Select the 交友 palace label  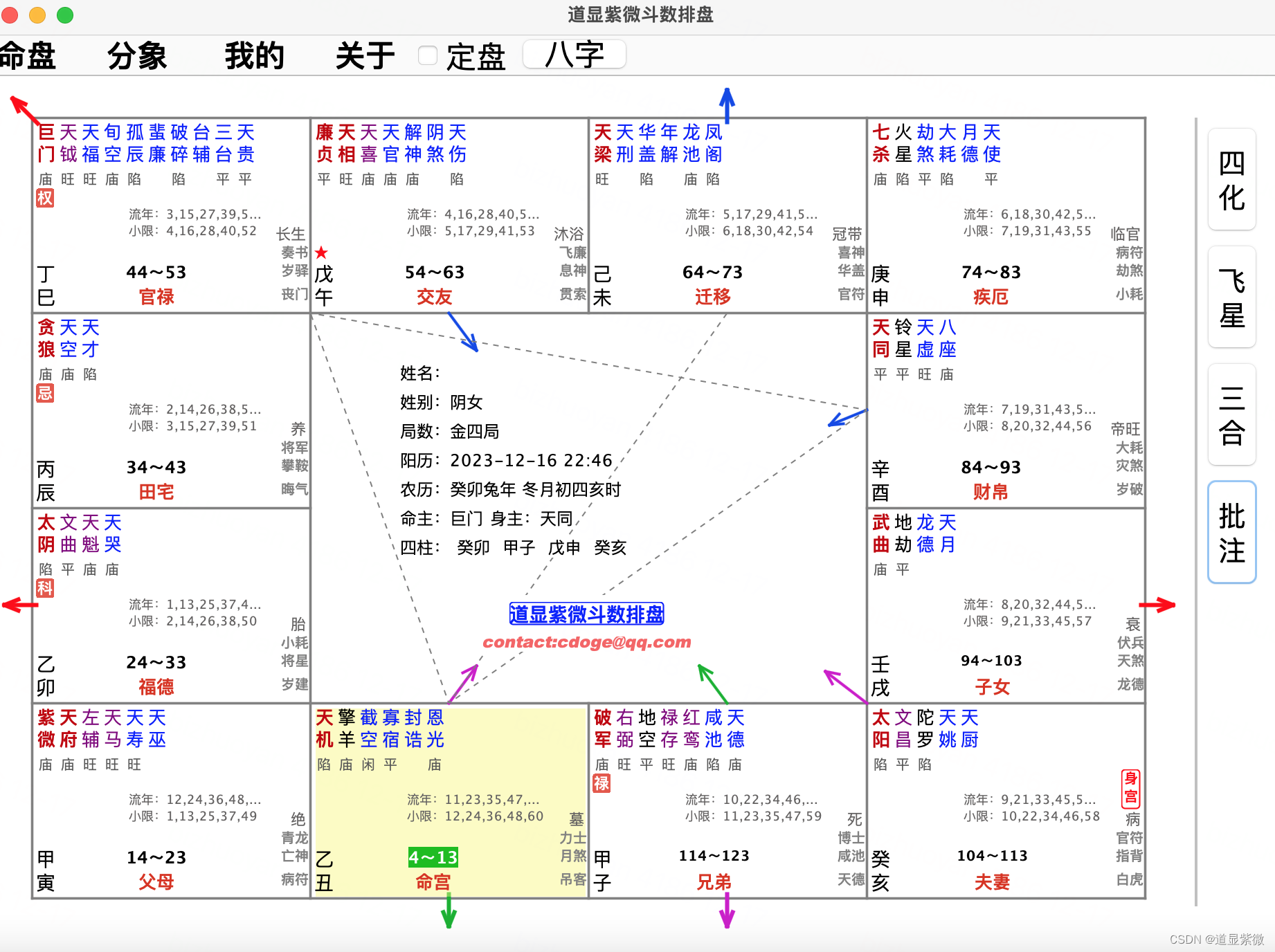tap(434, 297)
